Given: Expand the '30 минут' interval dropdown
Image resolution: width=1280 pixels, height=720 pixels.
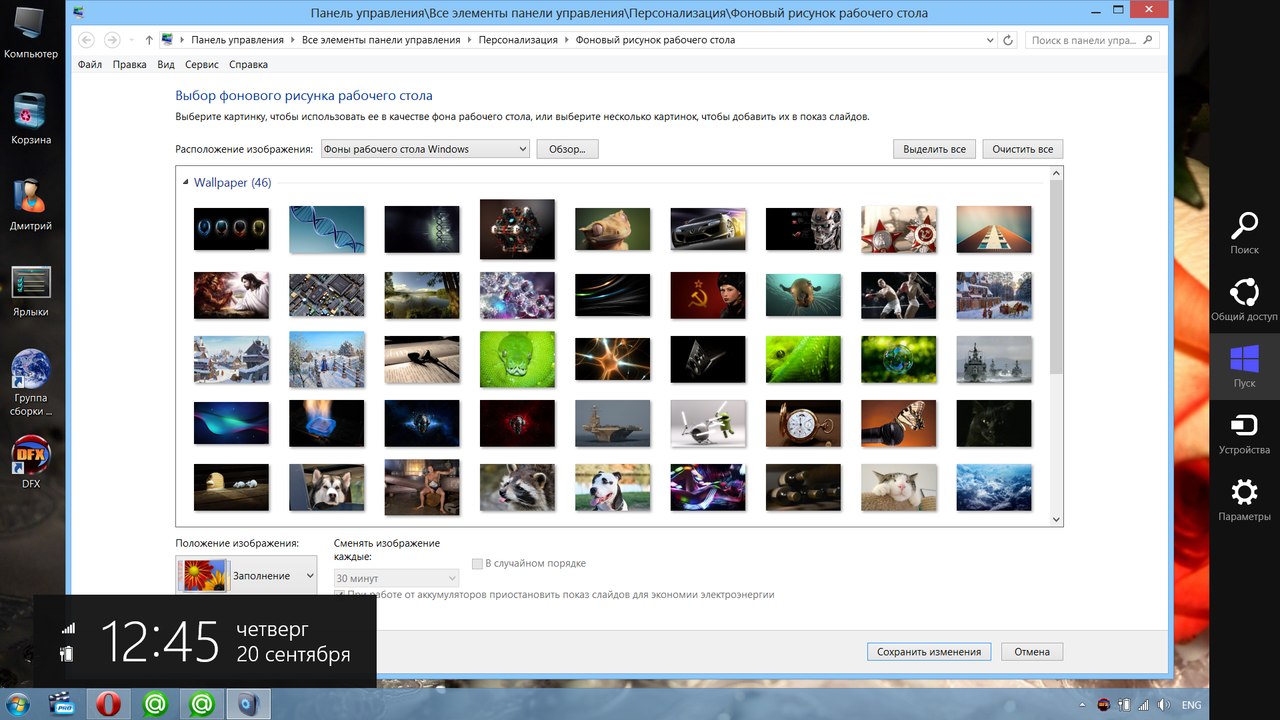Looking at the screenshot, I should (x=396, y=578).
